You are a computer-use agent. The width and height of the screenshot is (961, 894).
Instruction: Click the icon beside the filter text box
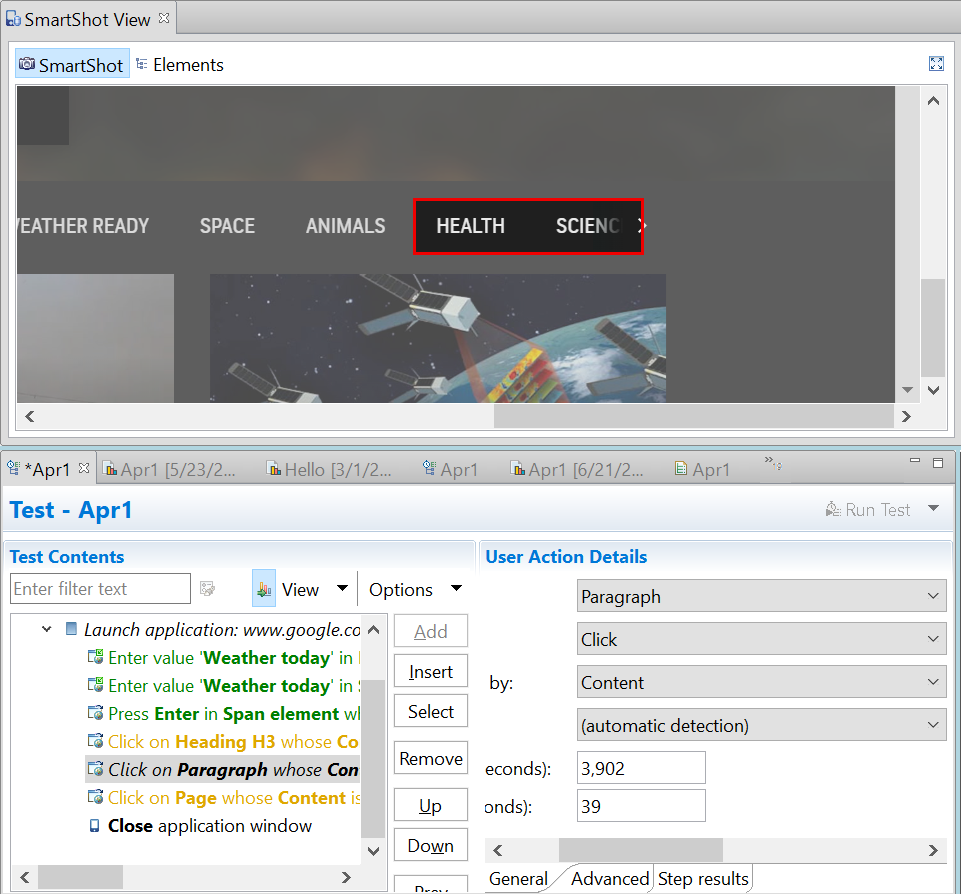click(x=208, y=589)
